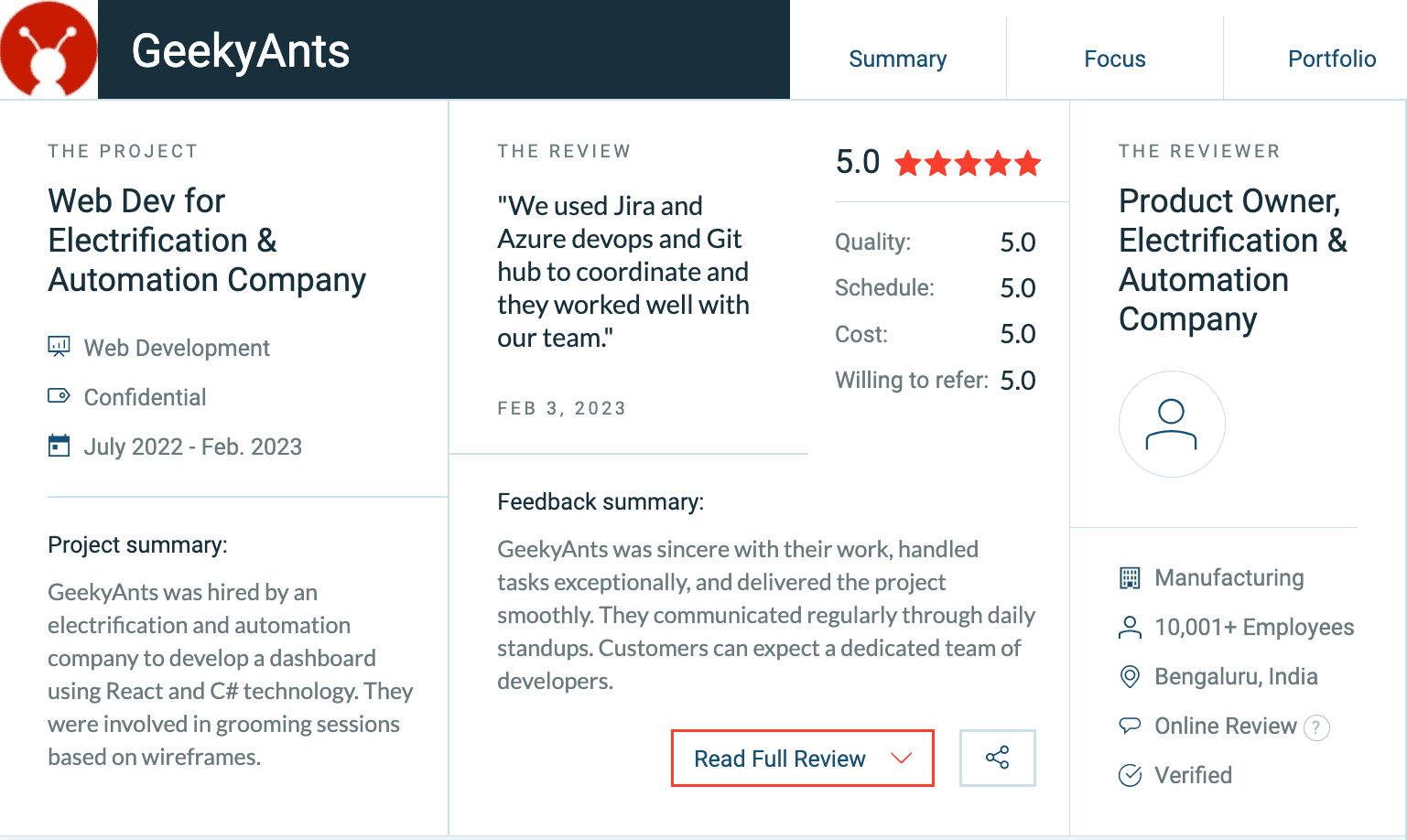Click the red chevron beside Read Full Review
The image size is (1407, 840).
(x=902, y=758)
